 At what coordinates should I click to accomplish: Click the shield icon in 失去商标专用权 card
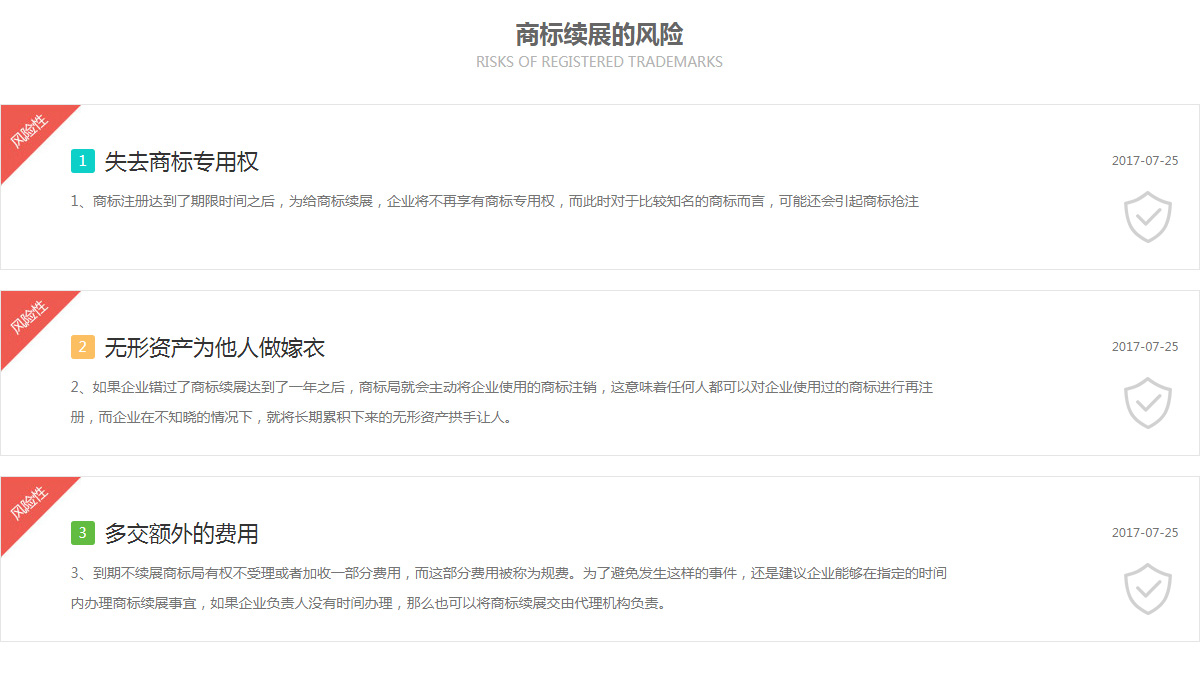click(x=1147, y=217)
